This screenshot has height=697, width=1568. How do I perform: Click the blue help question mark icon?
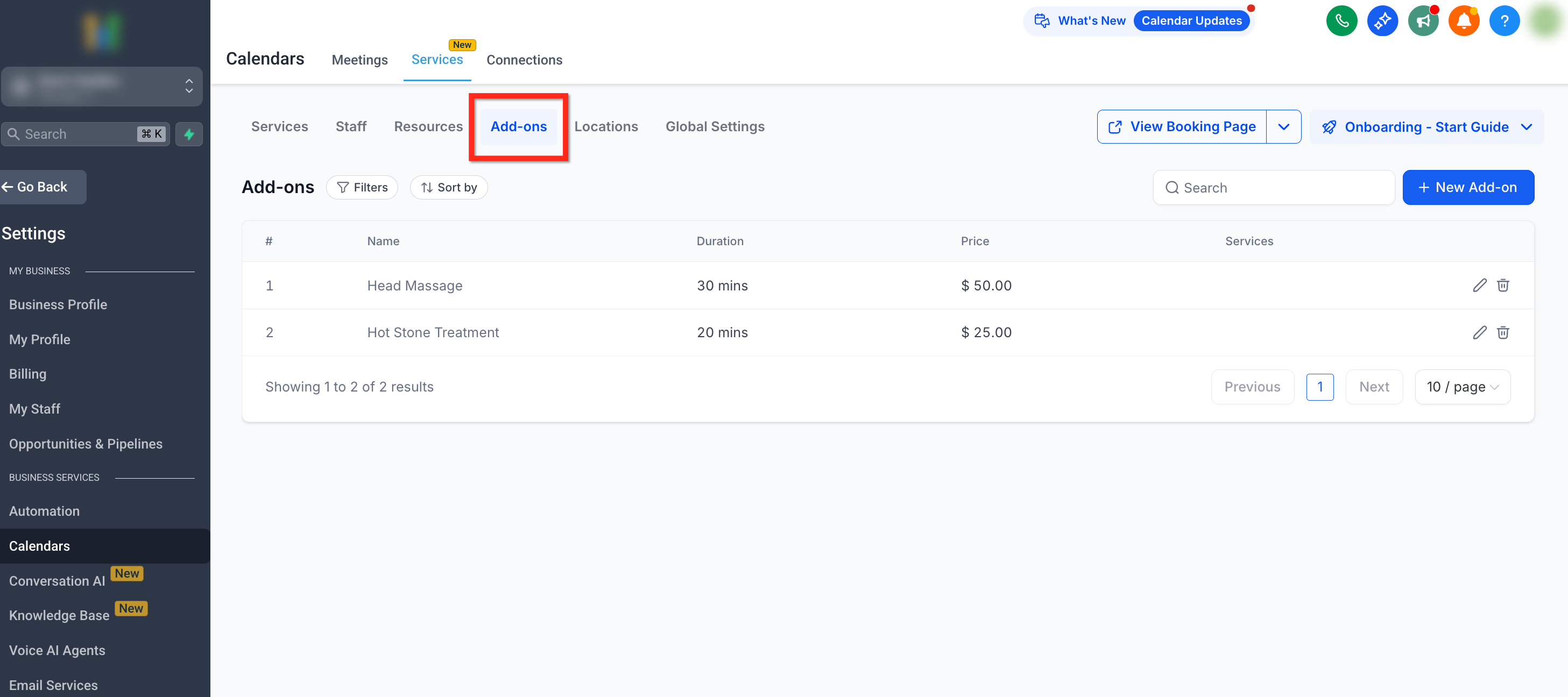coord(1503,22)
